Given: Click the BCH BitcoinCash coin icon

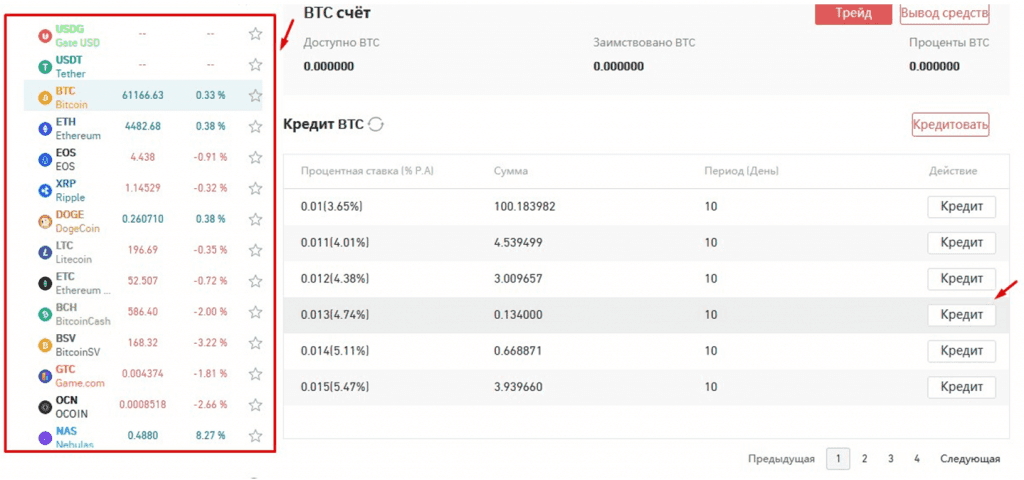Looking at the screenshot, I should point(45,314).
